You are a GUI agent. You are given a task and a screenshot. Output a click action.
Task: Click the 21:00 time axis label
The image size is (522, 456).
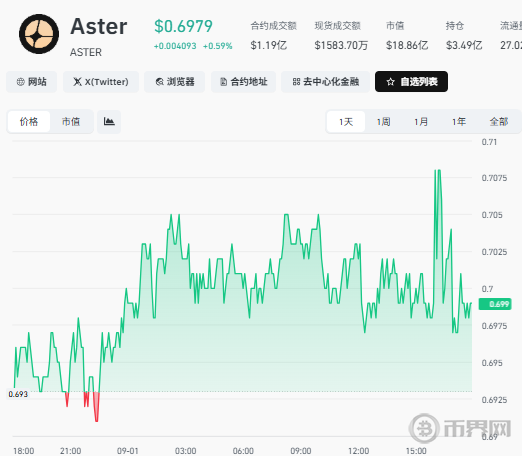pyautogui.click(x=70, y=451)
